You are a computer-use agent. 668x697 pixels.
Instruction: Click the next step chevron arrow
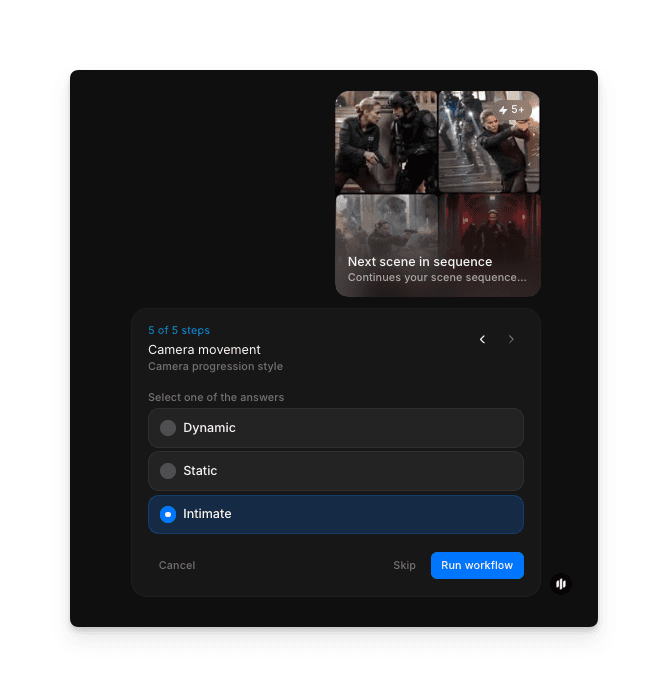(511, 340)
